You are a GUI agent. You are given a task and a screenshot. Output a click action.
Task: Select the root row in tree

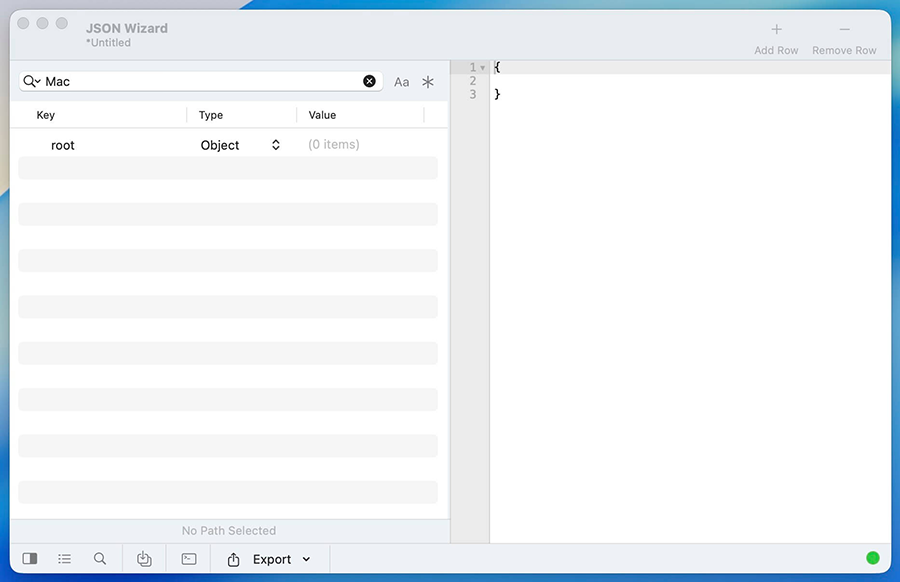(63, 145)
